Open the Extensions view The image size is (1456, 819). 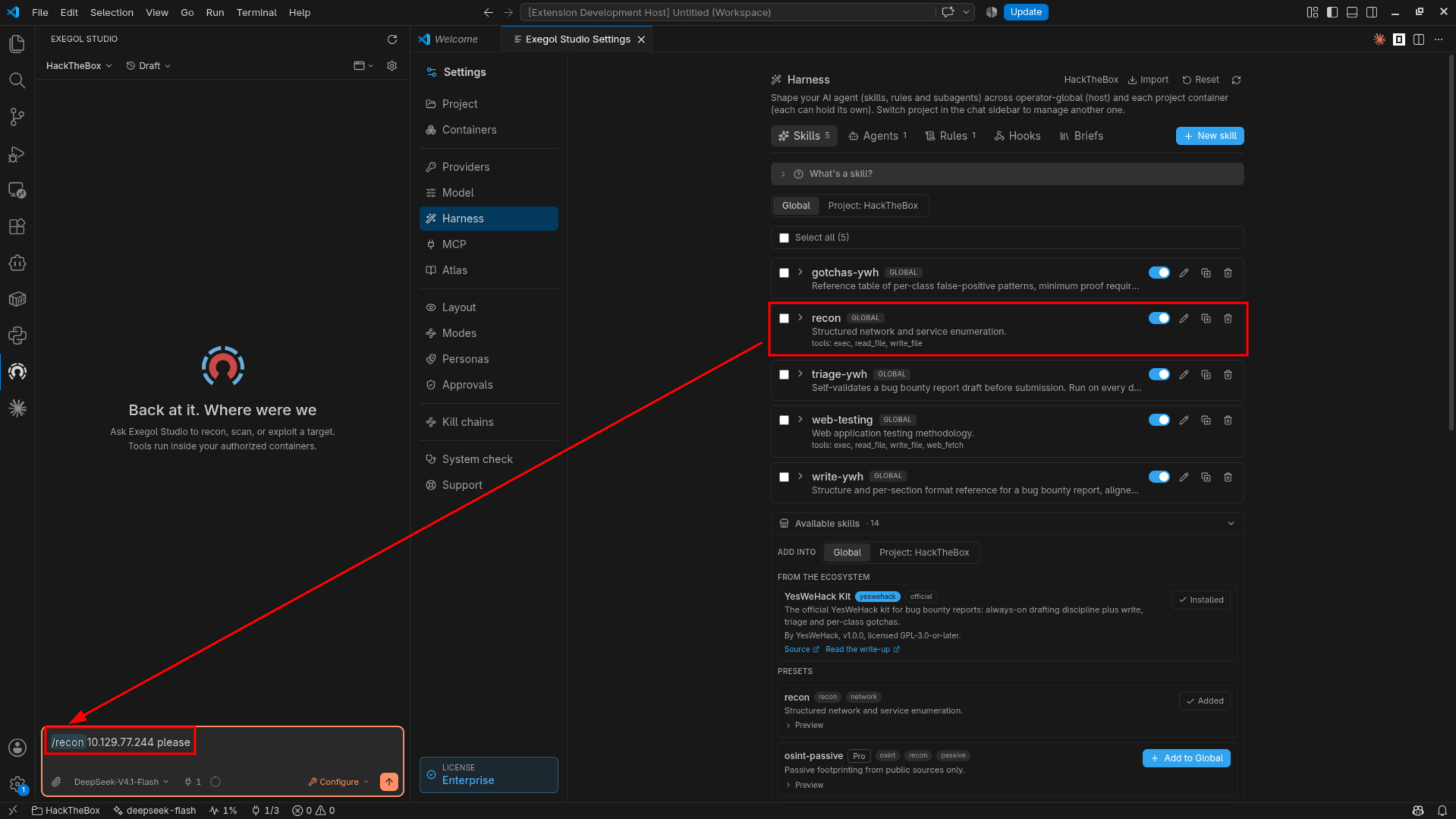(x=17, y=226)
